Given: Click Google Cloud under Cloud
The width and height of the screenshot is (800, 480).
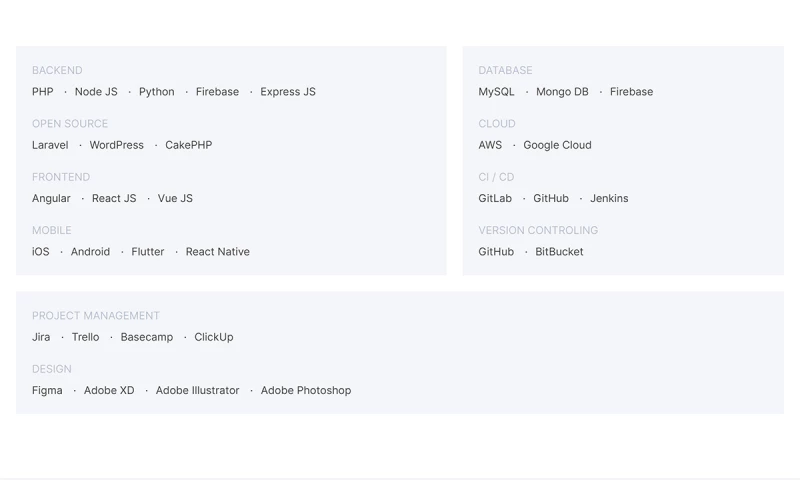Looking at the screenshot, I should pyautogui.click(x=557, y=145).
